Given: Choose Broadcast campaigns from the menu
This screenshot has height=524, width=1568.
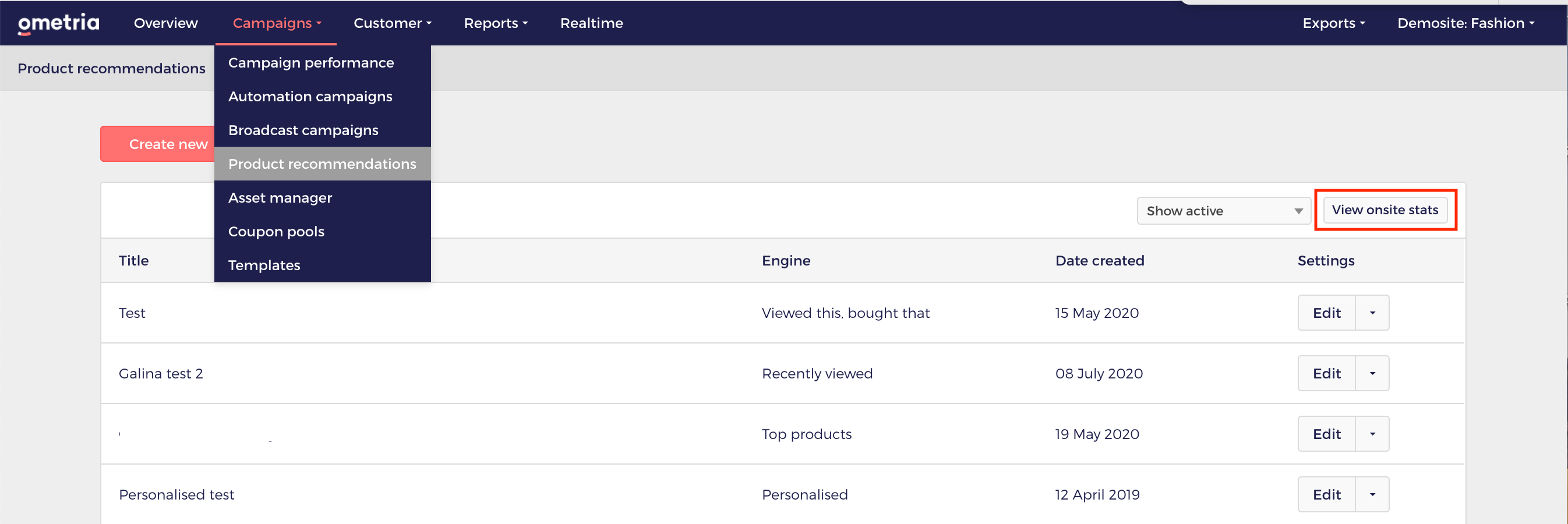Looking at the screenshot, I should coord(323,130).
